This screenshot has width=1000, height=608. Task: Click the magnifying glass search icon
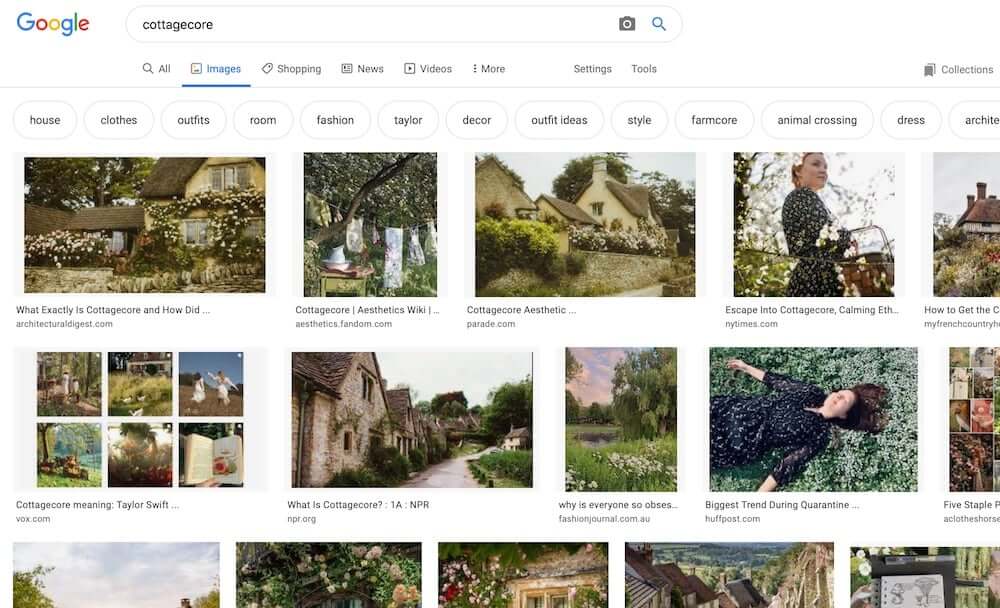659,23
